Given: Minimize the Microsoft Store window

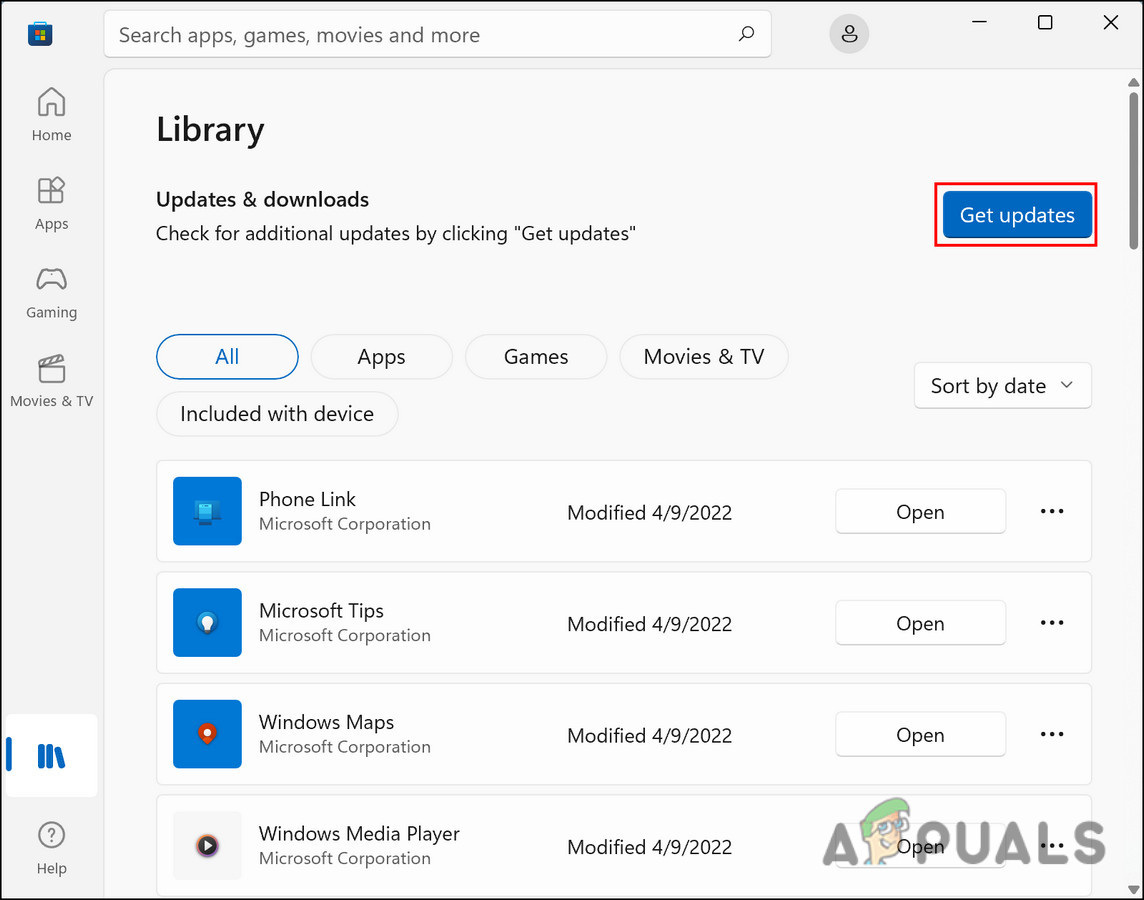Looking at the screenshot, I should tap(979, 23).
